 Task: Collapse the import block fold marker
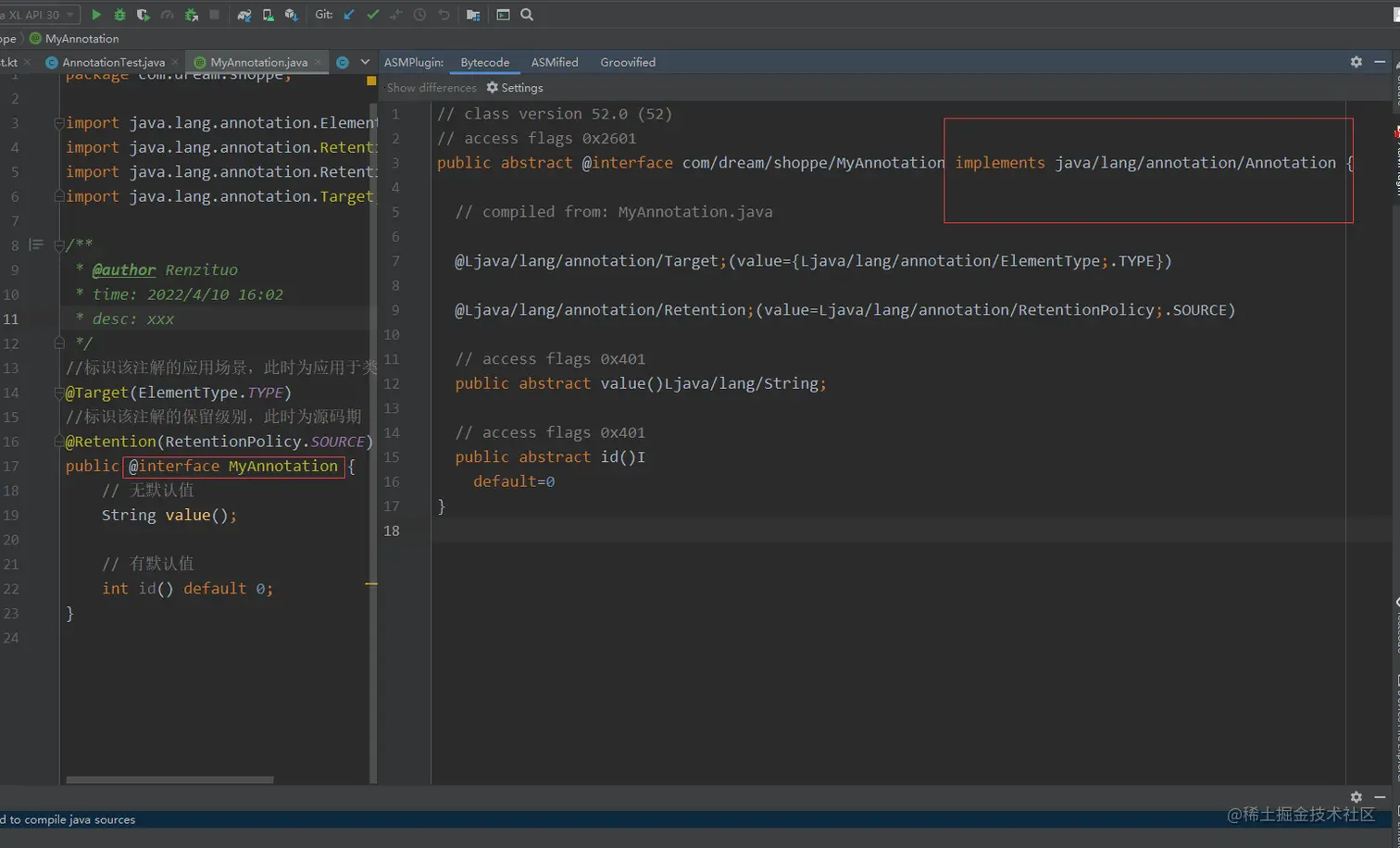58,123
